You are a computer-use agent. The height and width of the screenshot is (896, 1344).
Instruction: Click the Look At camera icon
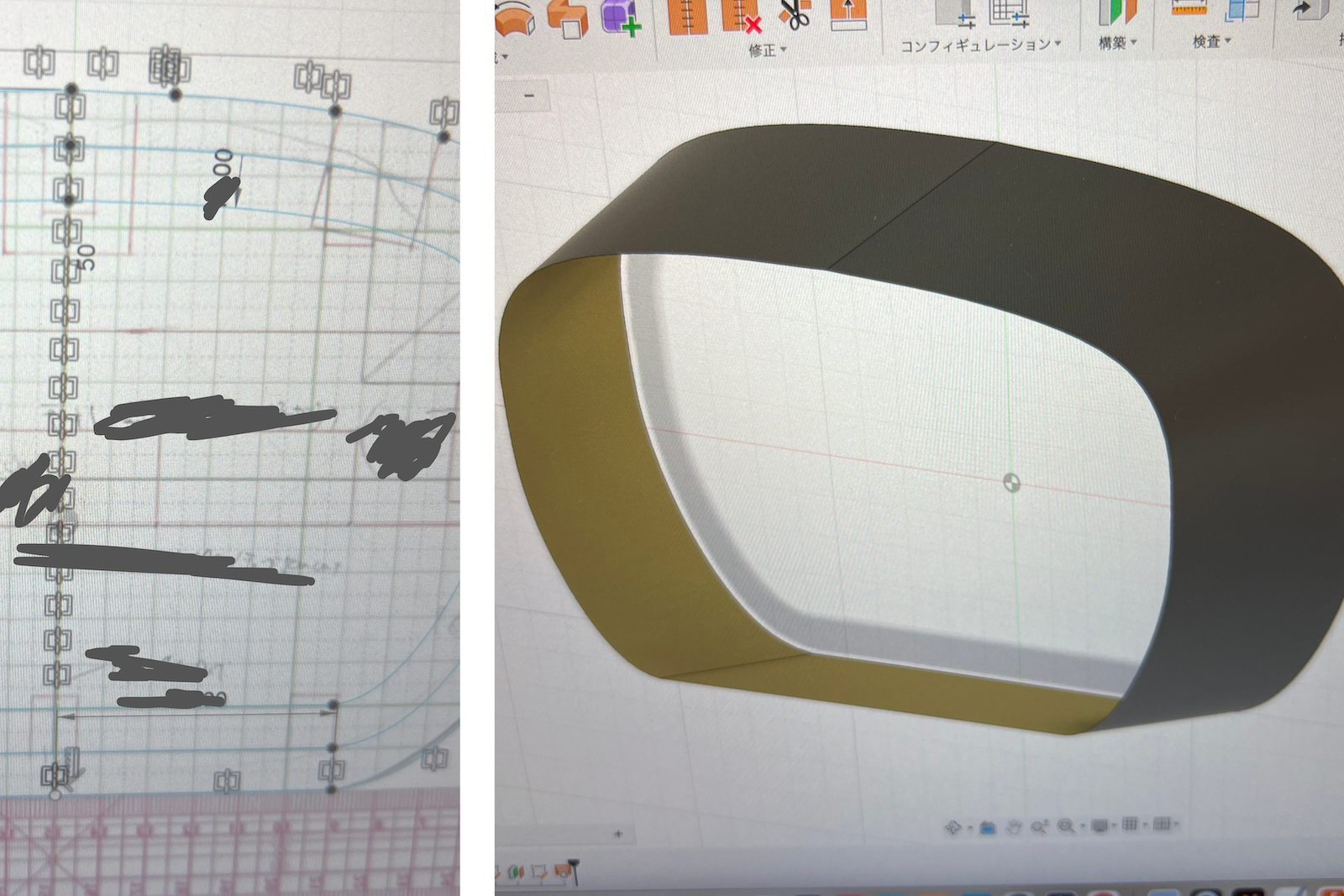988,827
